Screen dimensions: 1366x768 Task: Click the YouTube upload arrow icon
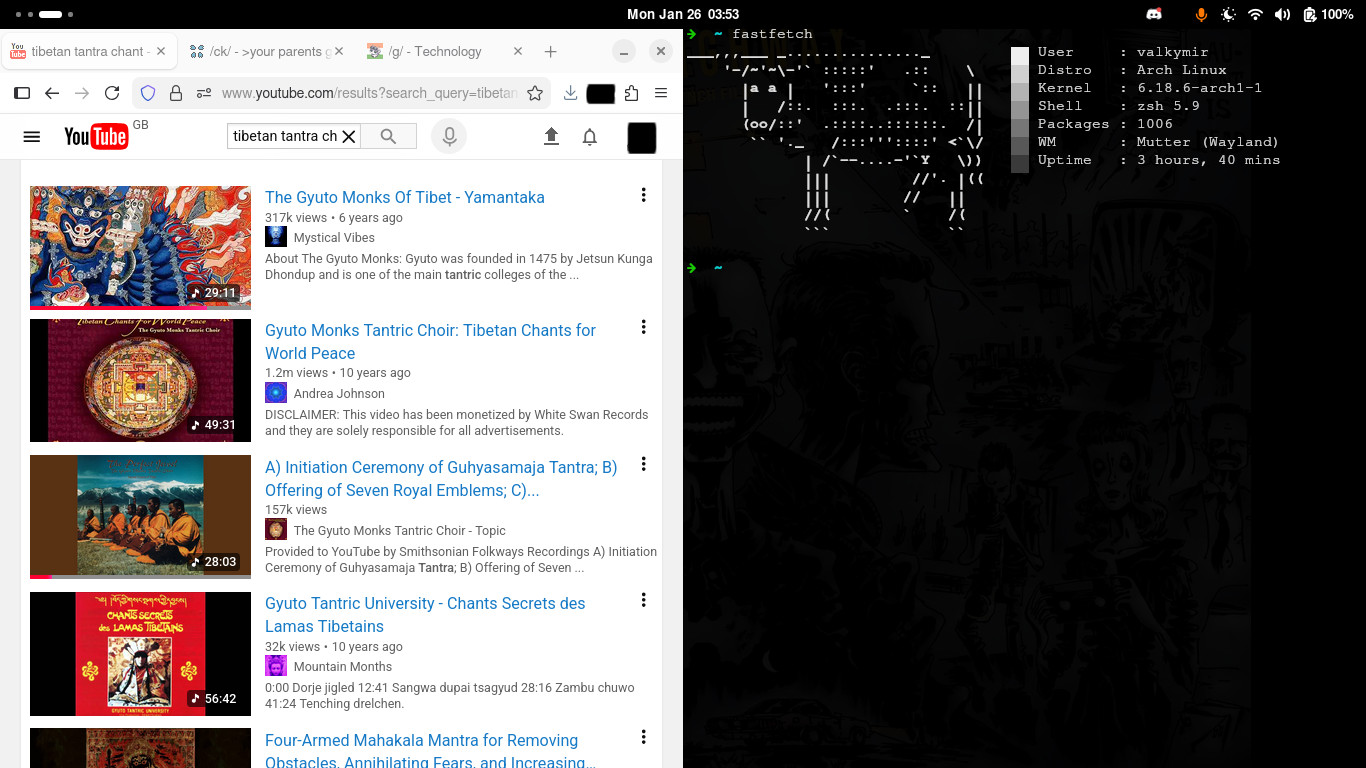[551, 137]
